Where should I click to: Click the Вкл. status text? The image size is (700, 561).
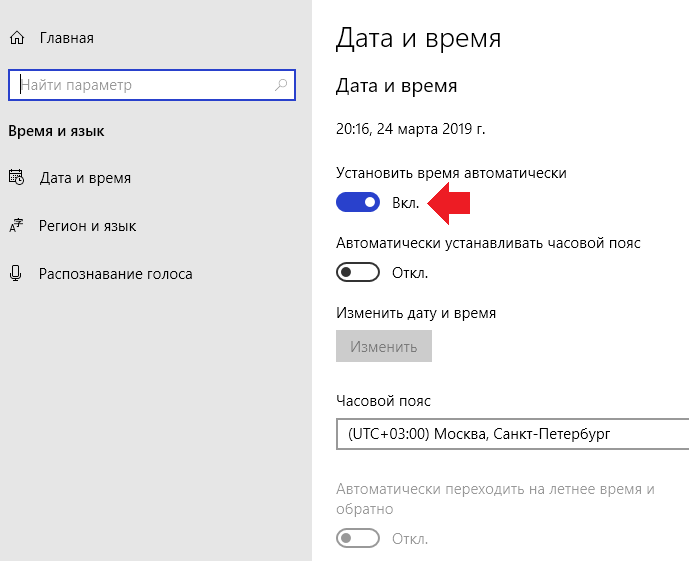click(405, 203)
